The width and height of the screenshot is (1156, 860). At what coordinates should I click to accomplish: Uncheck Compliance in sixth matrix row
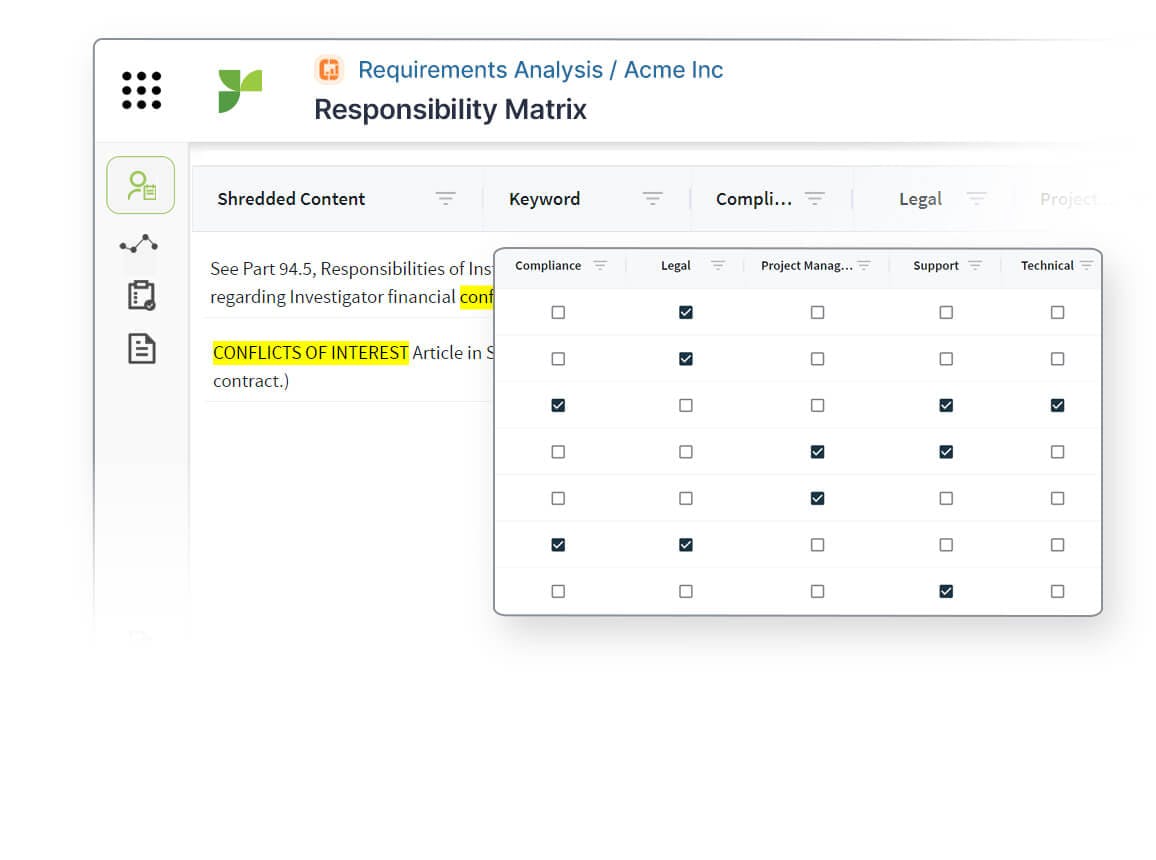pyautogui.click(x=558, y=545)
